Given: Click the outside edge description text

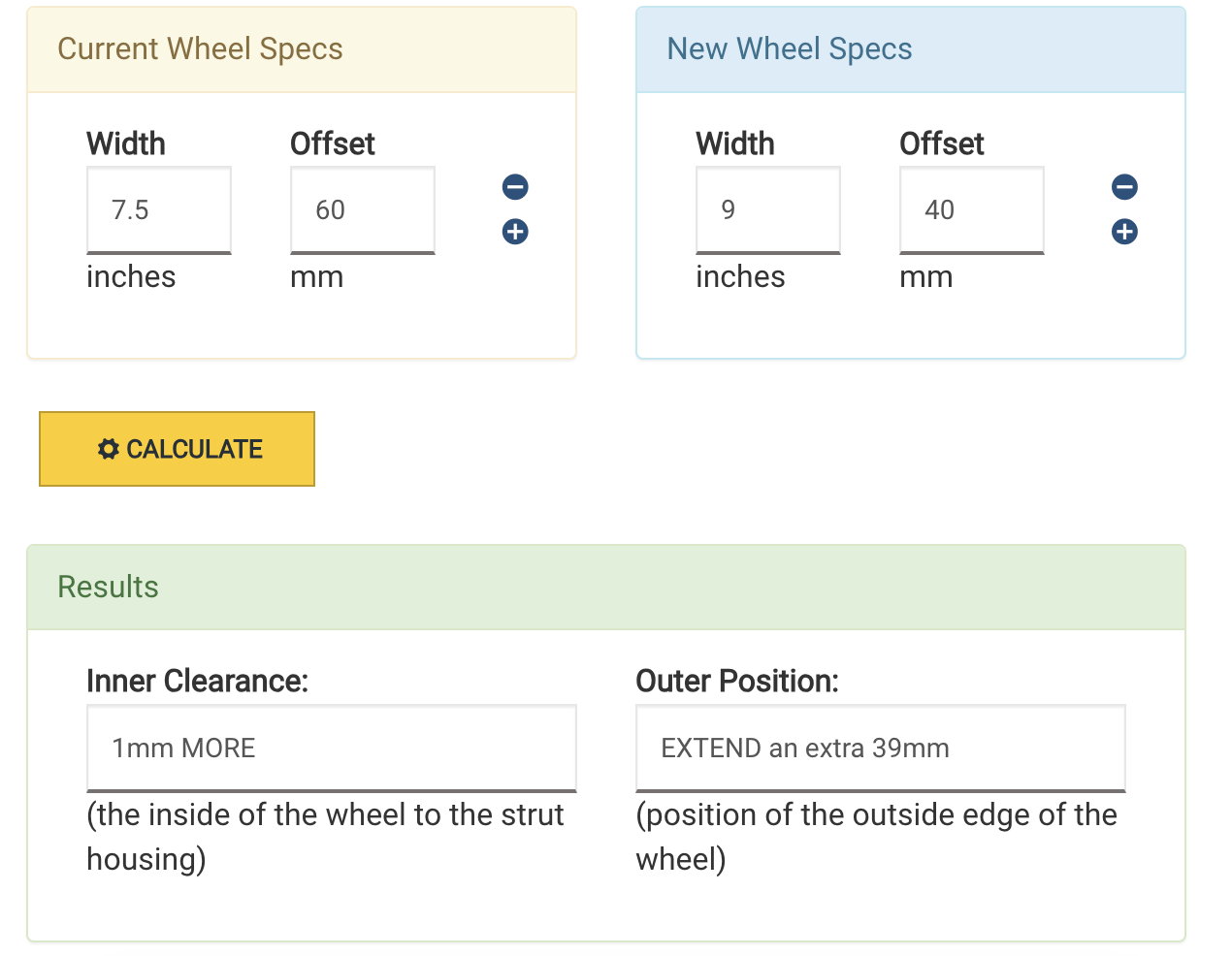Looking at the screenshot, I should (x=876, y=837).
